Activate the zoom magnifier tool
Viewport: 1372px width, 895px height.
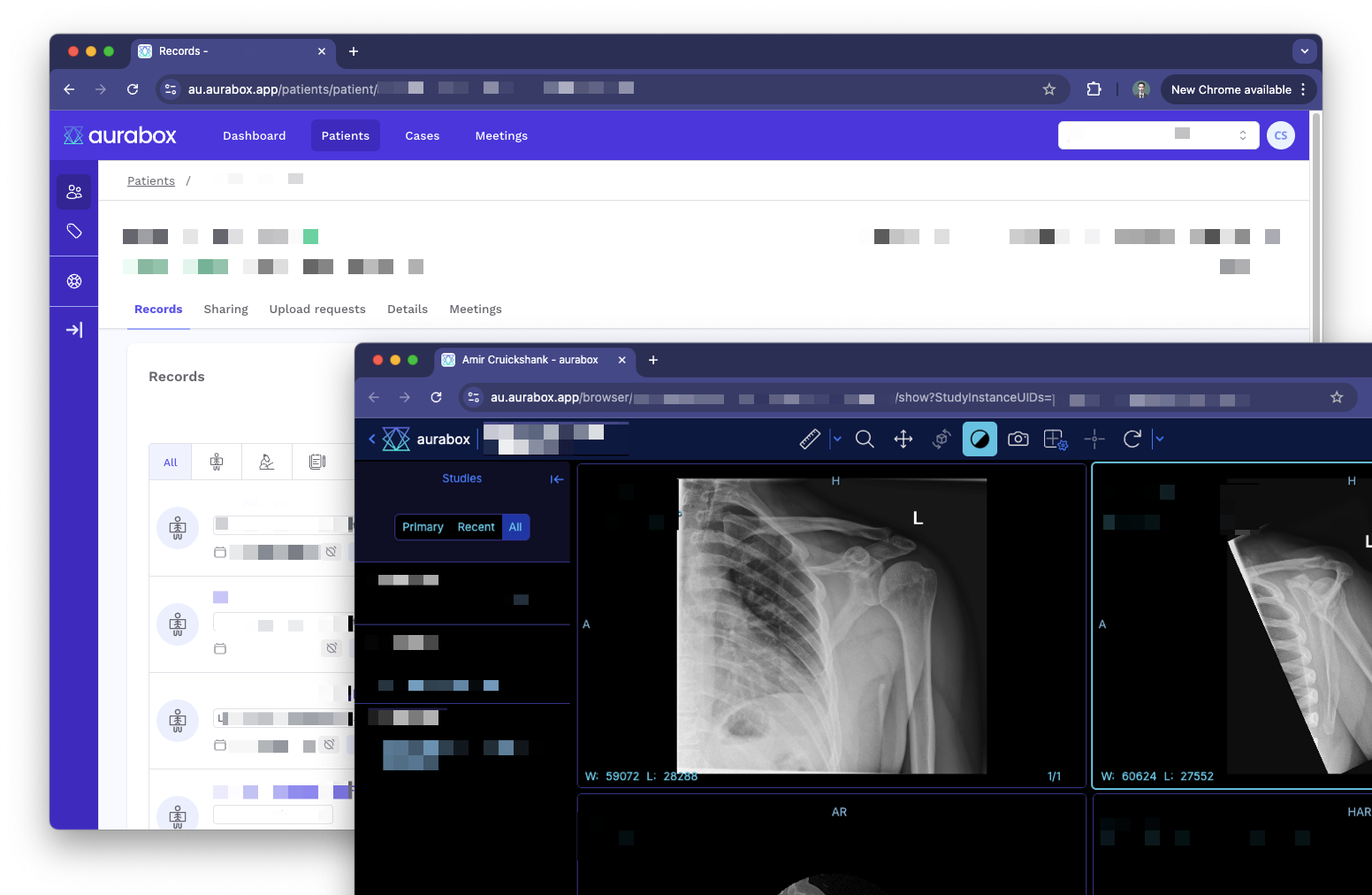pos(865,440)
